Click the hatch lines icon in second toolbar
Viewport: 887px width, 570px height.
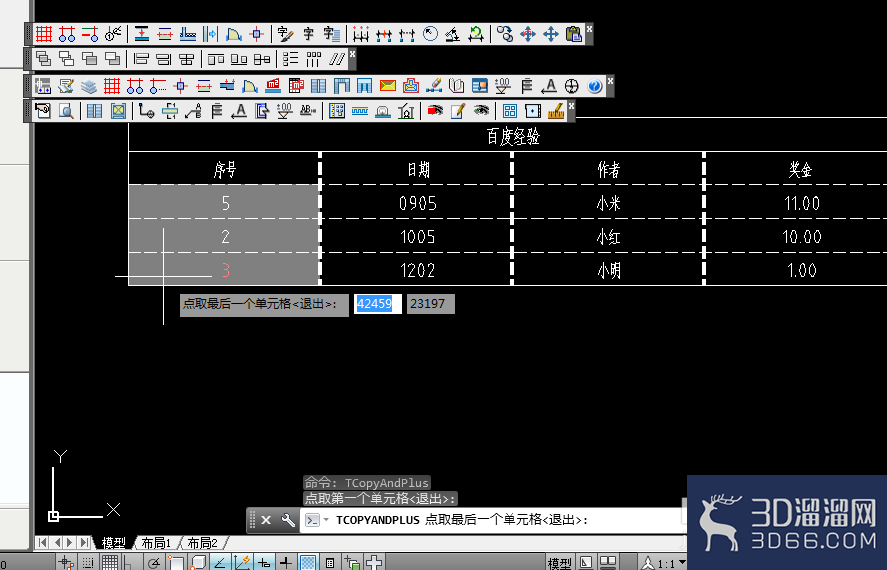click(337, 58)
